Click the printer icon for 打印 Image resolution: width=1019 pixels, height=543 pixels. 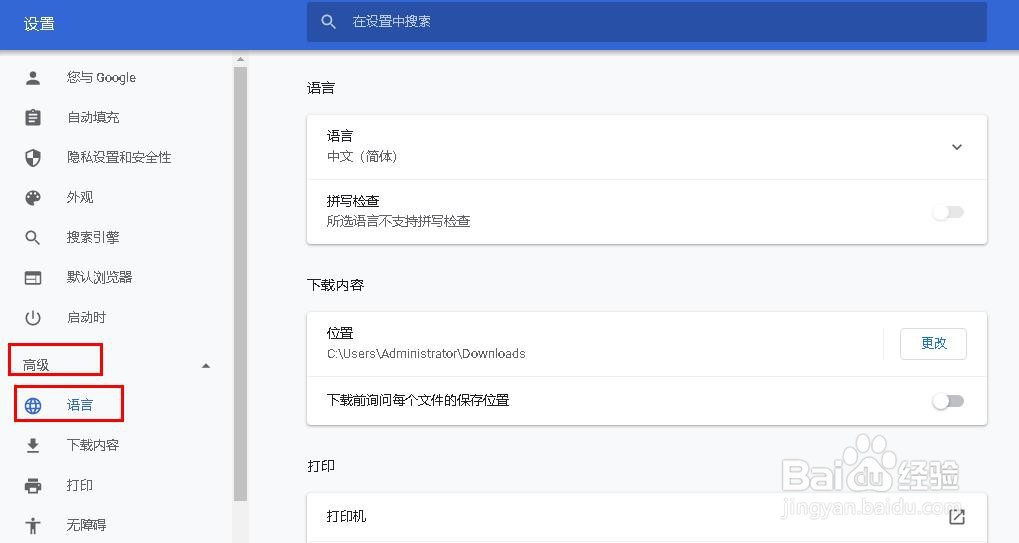[32, 486]
